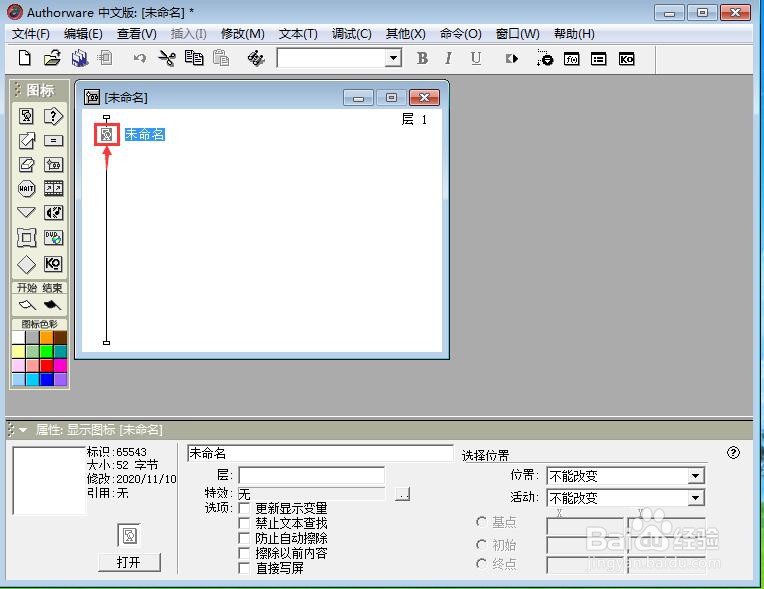
Task: Open the 查看(V) menu
Action: (x=137, y=34)
